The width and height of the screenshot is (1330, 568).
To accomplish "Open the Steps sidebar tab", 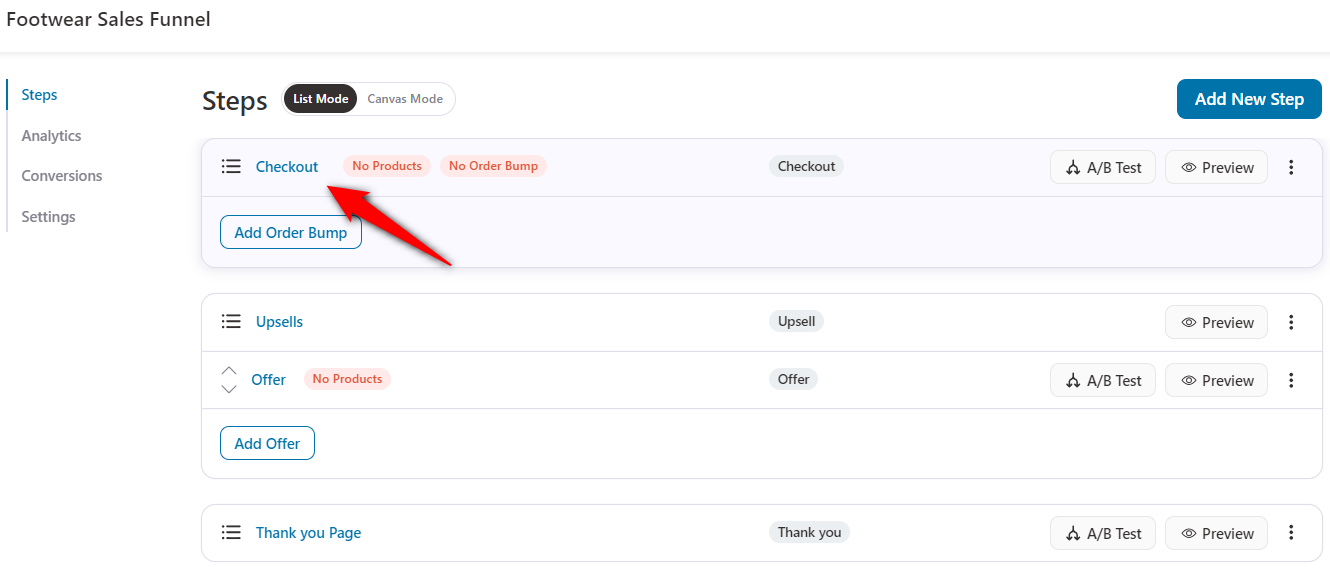I will pyautogui.click(x=40, y=95).
